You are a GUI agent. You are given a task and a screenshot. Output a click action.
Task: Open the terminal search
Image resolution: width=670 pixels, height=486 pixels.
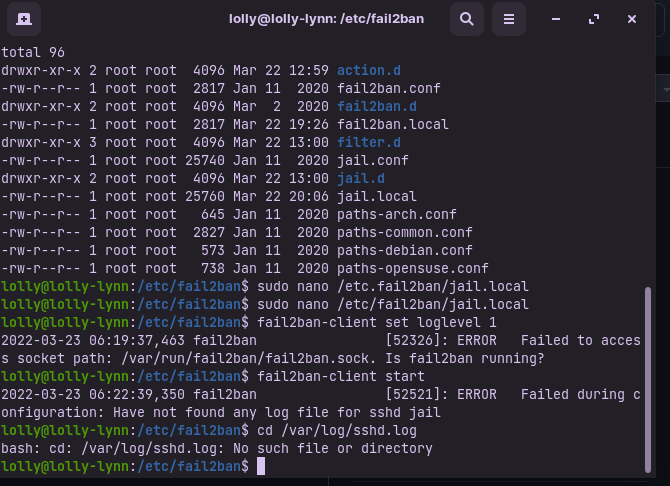[467, 19]
